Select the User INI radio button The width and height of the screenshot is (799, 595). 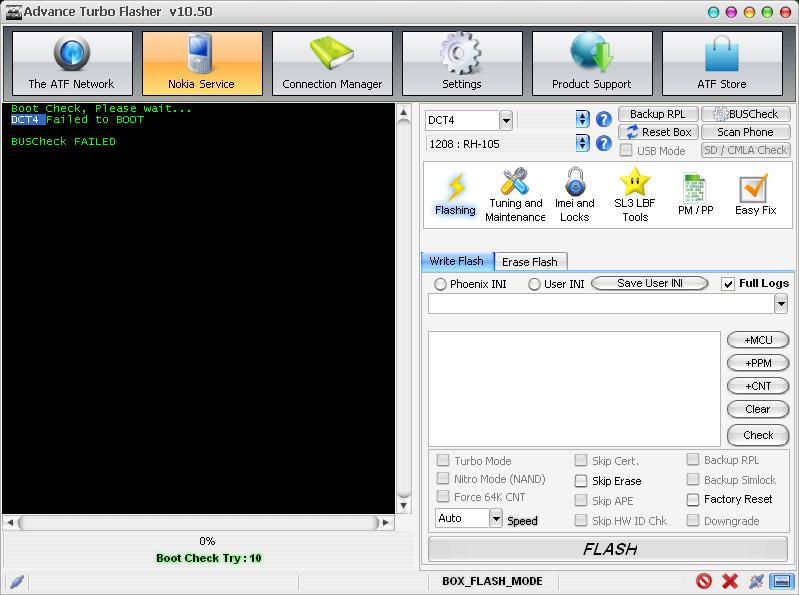pos(534,284)
